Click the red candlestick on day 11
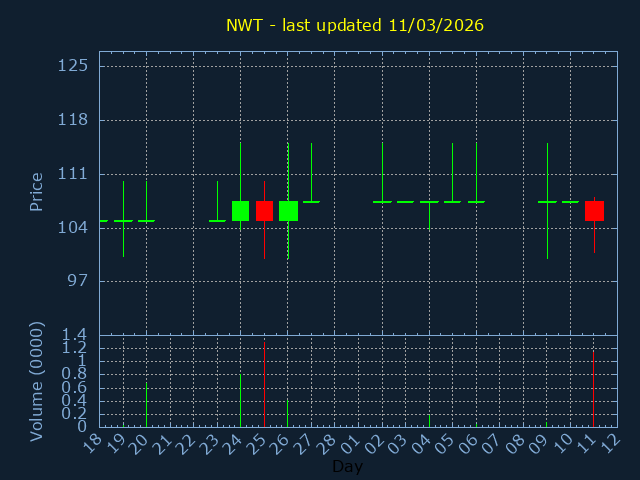Viewport: 640px width, 480px height. point(594,210)
